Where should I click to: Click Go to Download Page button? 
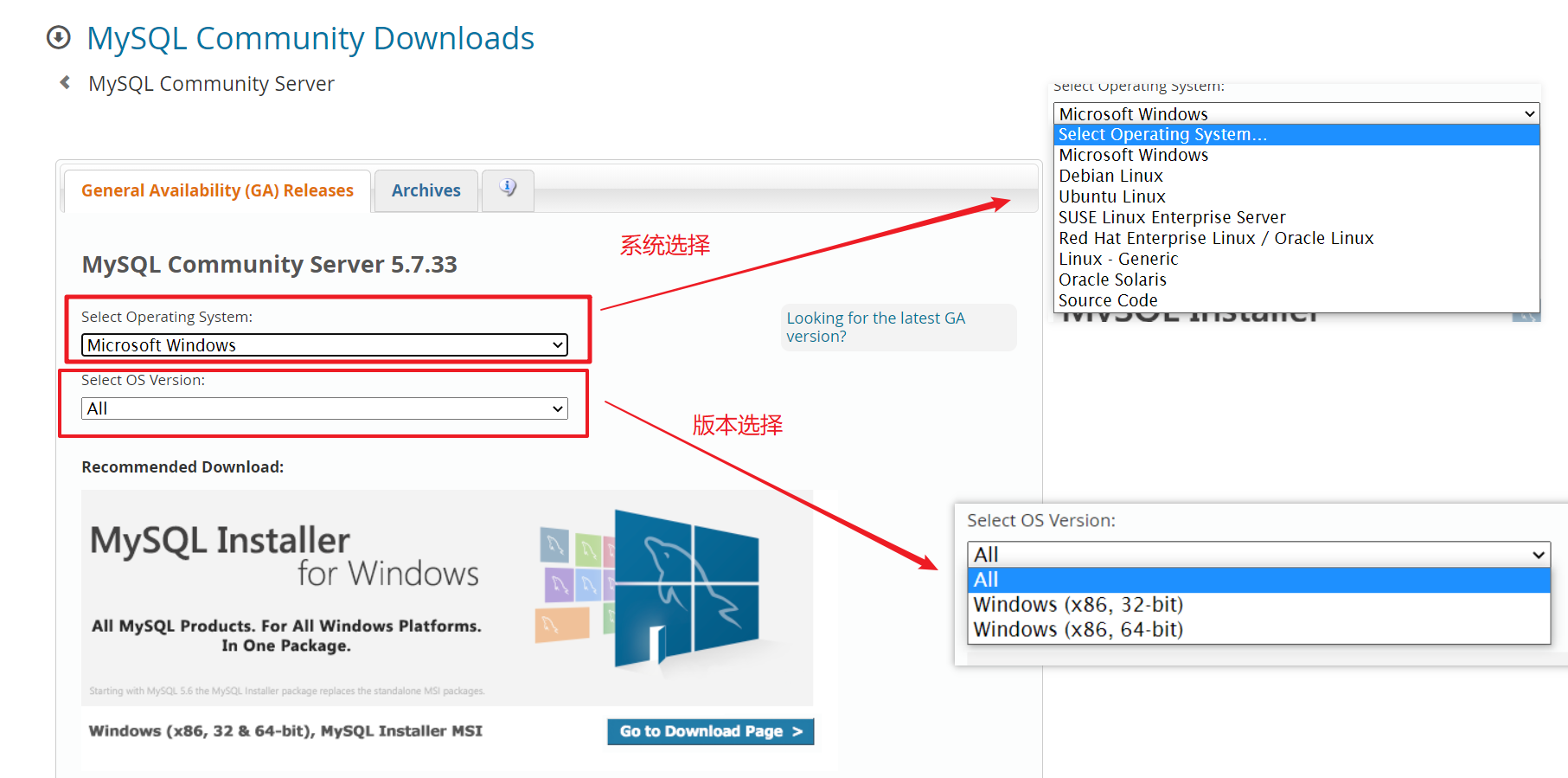(x=710, y=731)
